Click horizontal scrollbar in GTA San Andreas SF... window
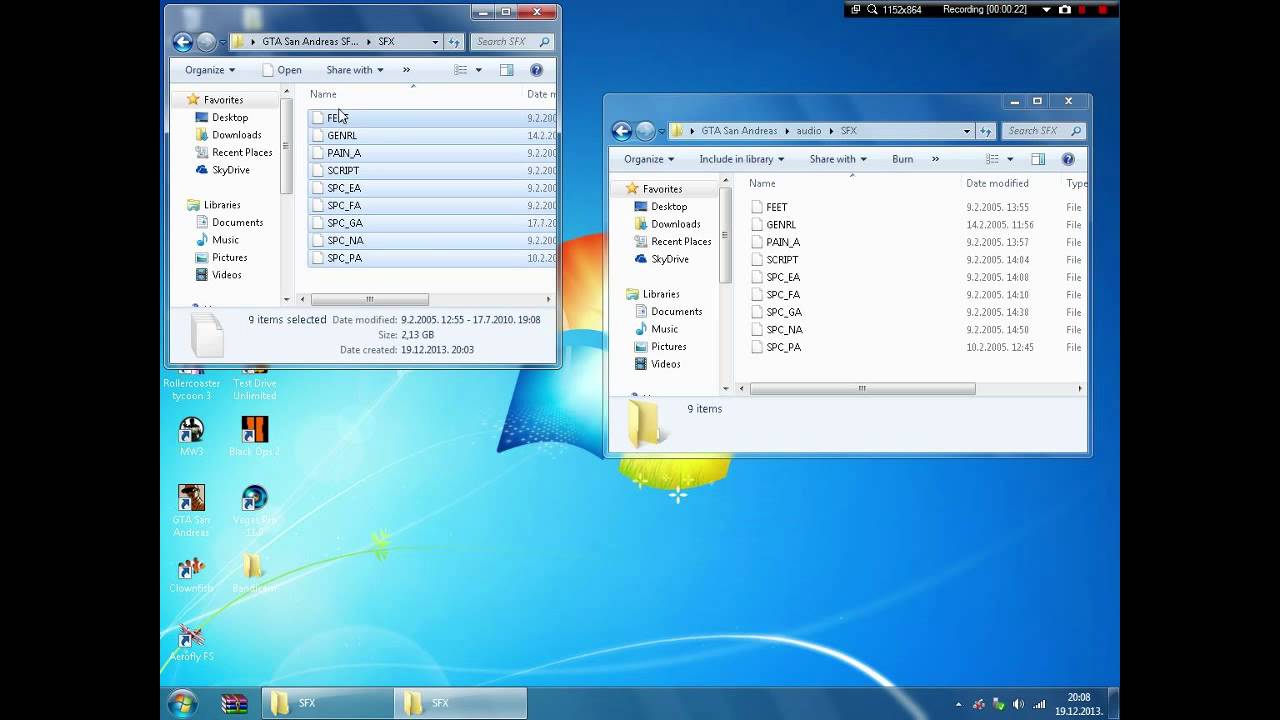The width and height of the screenshot is (1280, 720). (x=369, y=300)
